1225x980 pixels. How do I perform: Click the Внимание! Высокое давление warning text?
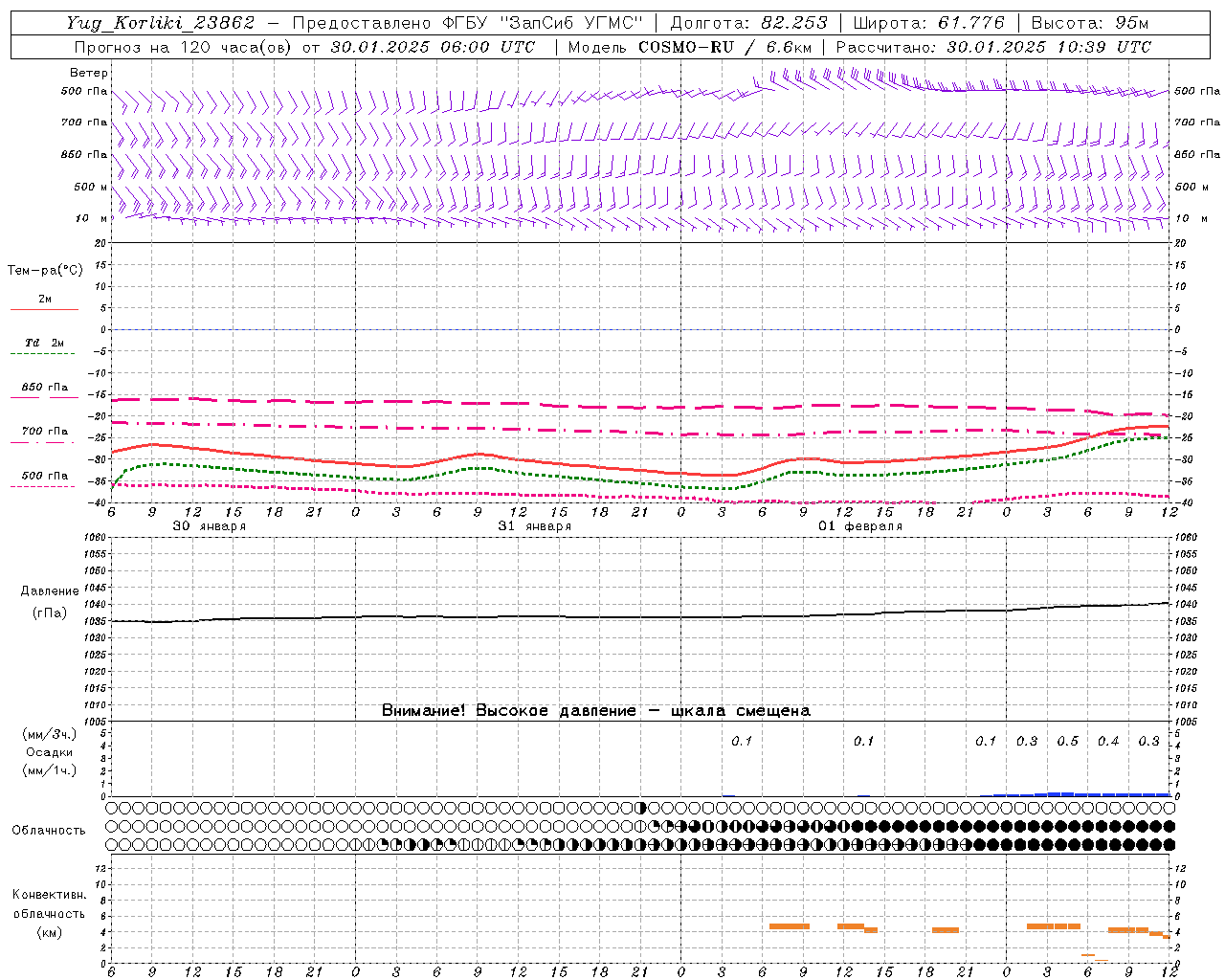(595, 710)
